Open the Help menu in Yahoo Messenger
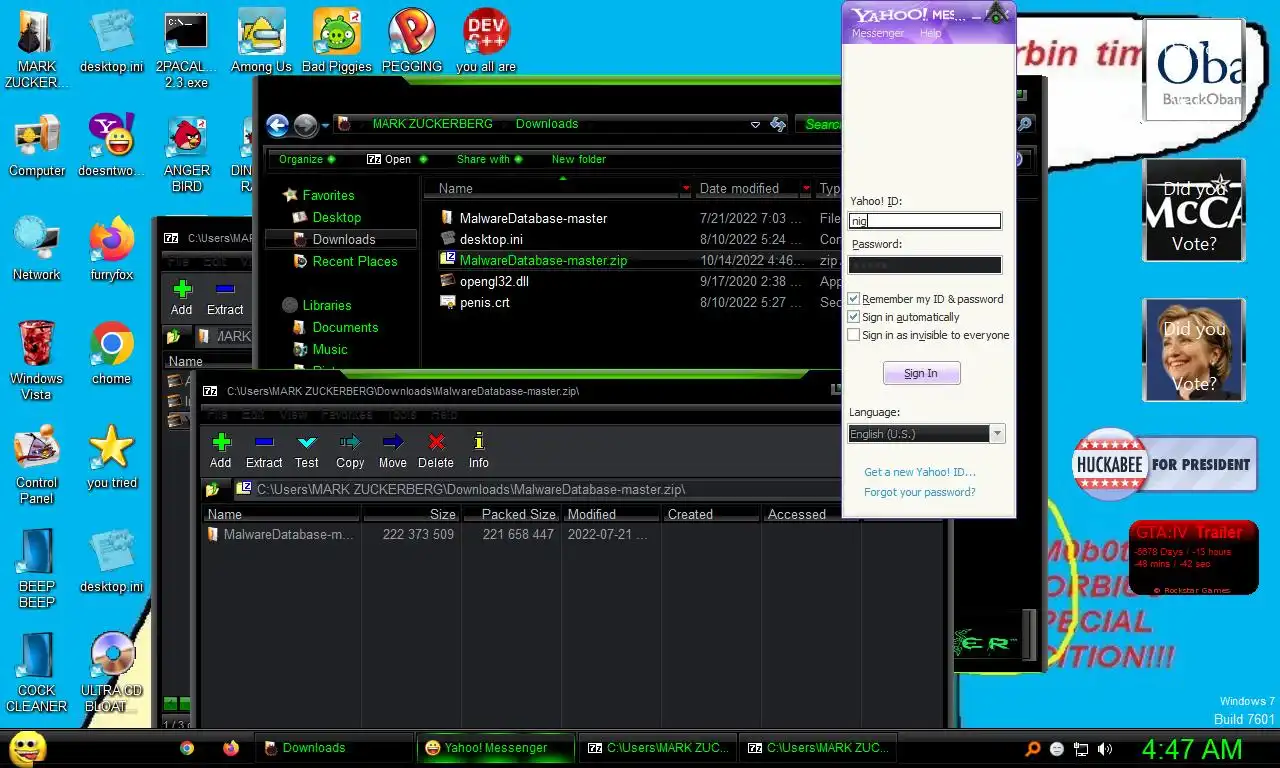Screen dimensions: 1280x768 coord(930,33)
